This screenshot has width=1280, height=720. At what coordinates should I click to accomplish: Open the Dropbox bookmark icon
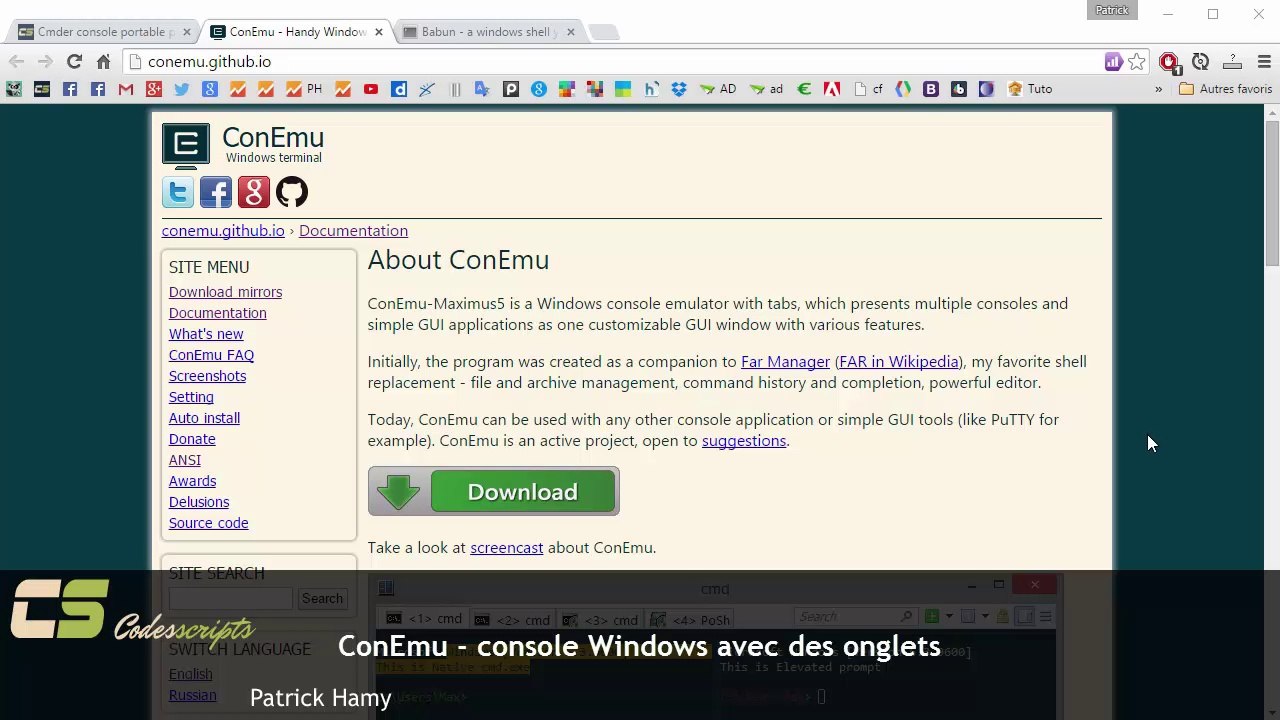click(679, 89)
